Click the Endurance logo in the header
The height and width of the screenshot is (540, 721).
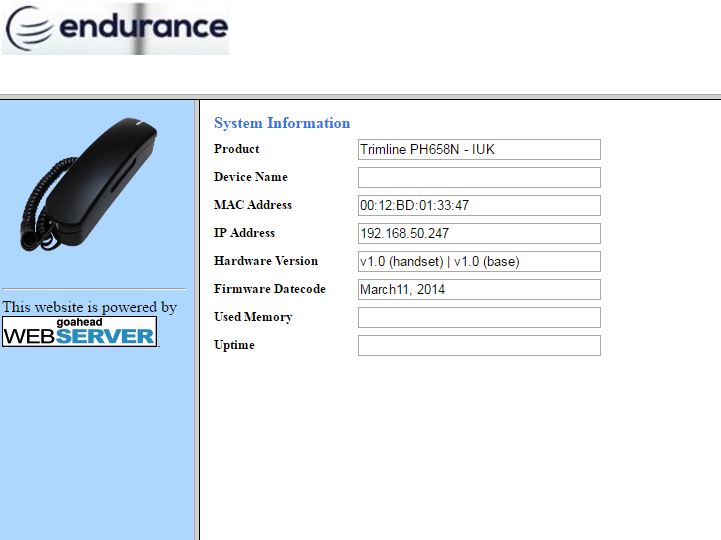click(x=115, y=28)
